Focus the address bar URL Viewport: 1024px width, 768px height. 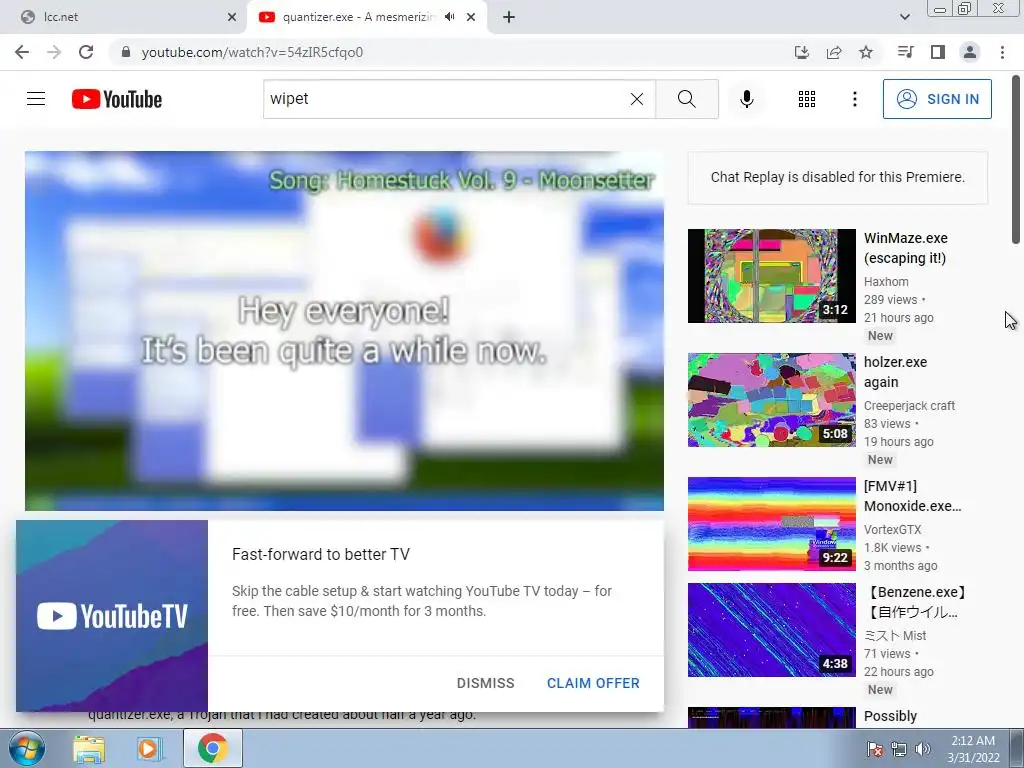coord(252,52)
